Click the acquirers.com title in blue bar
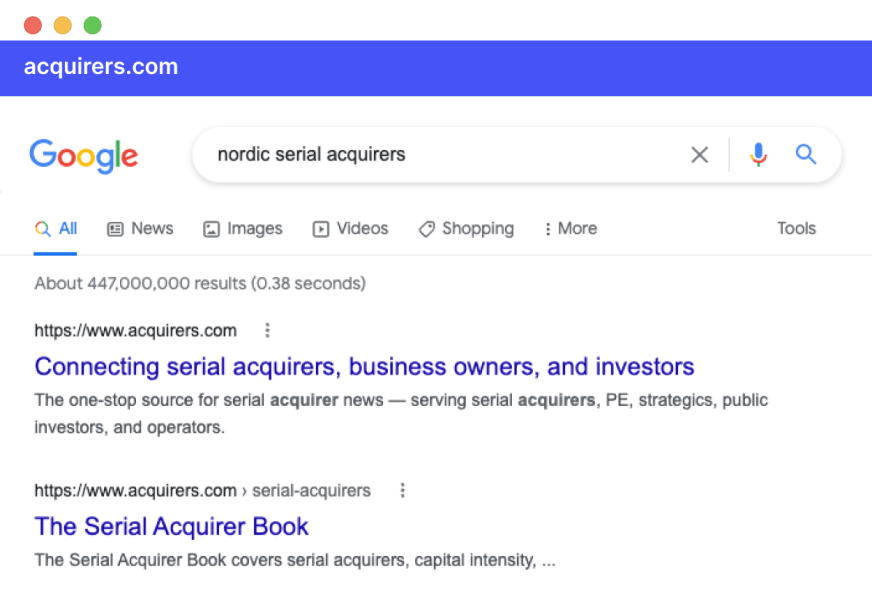This screenshot has height=600, width=872. pyautogui.click(x=101, y=67)
